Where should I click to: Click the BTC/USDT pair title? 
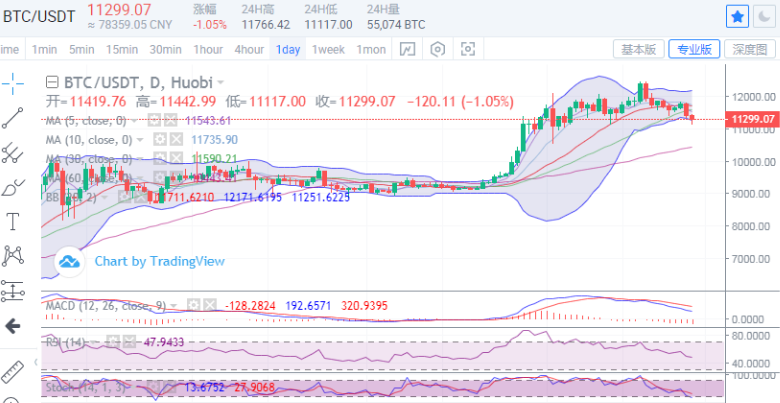(38, 17)
